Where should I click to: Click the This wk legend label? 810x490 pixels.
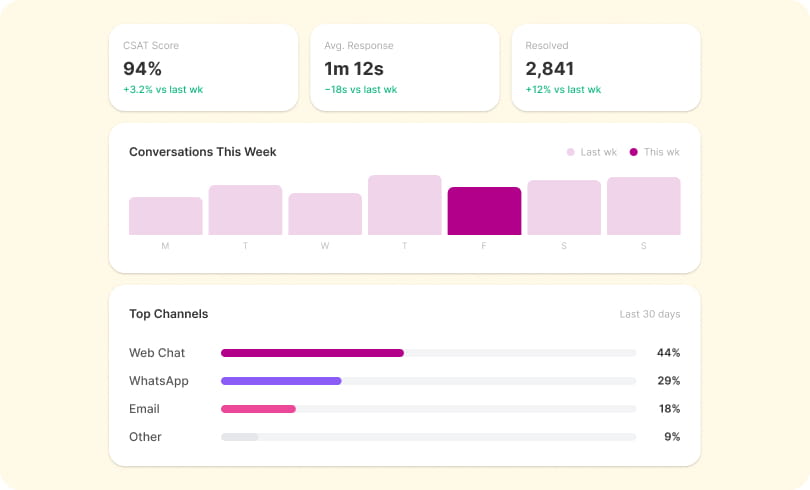(x=662, y=152)
